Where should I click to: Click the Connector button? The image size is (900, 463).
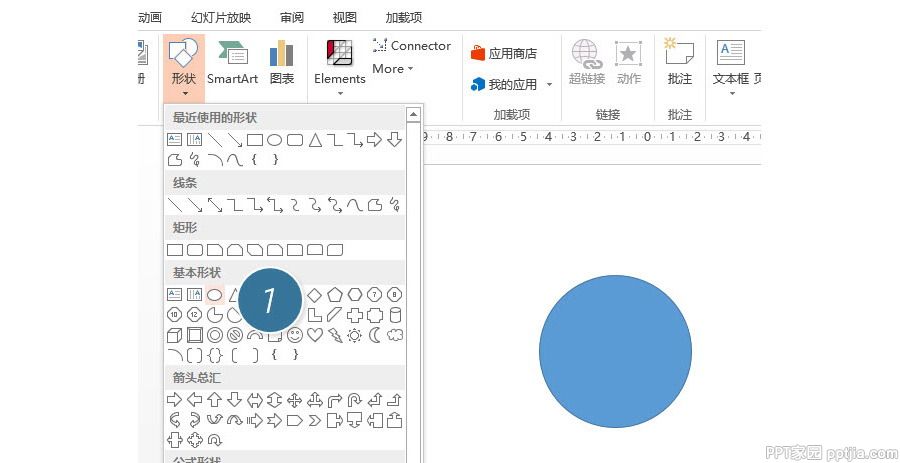412,45
